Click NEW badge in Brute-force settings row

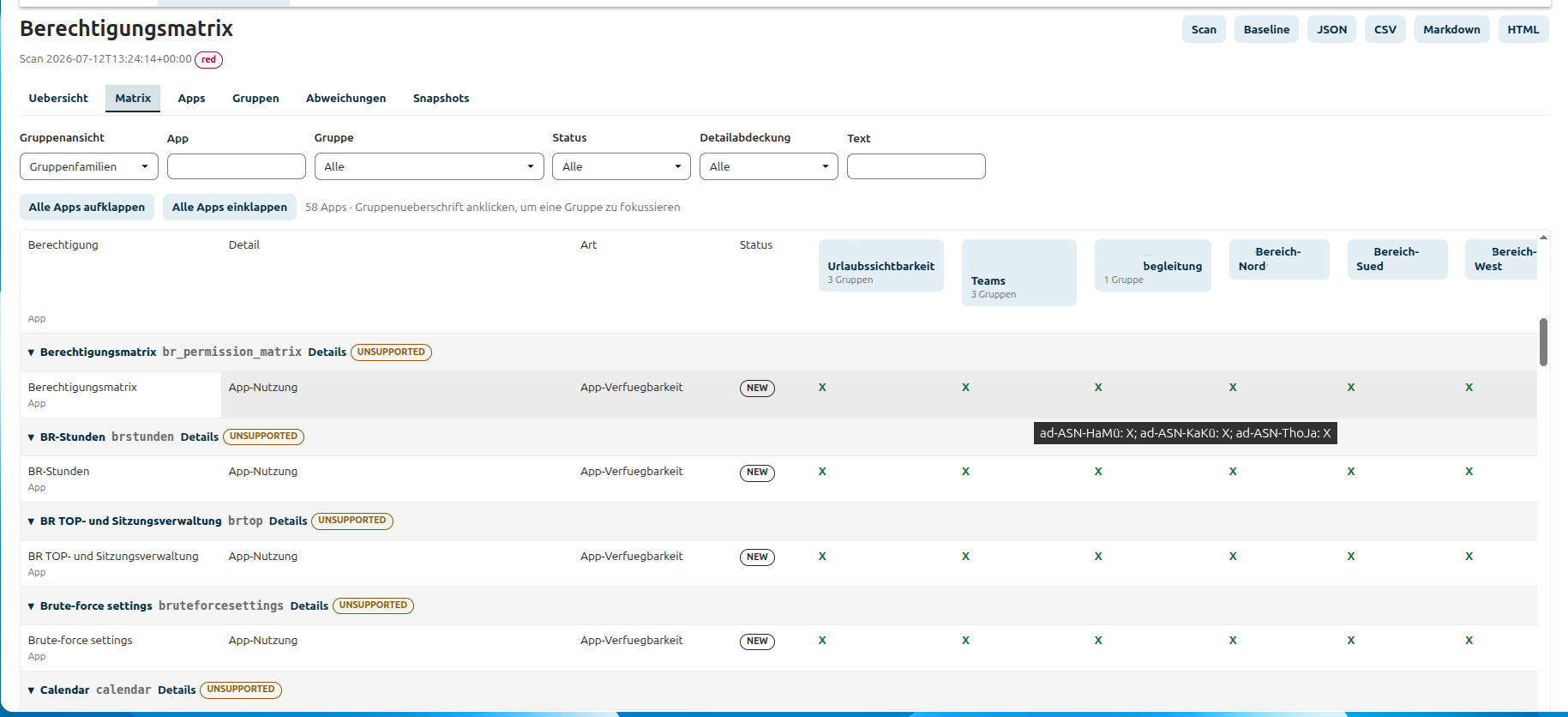click(x=757, y=642)
